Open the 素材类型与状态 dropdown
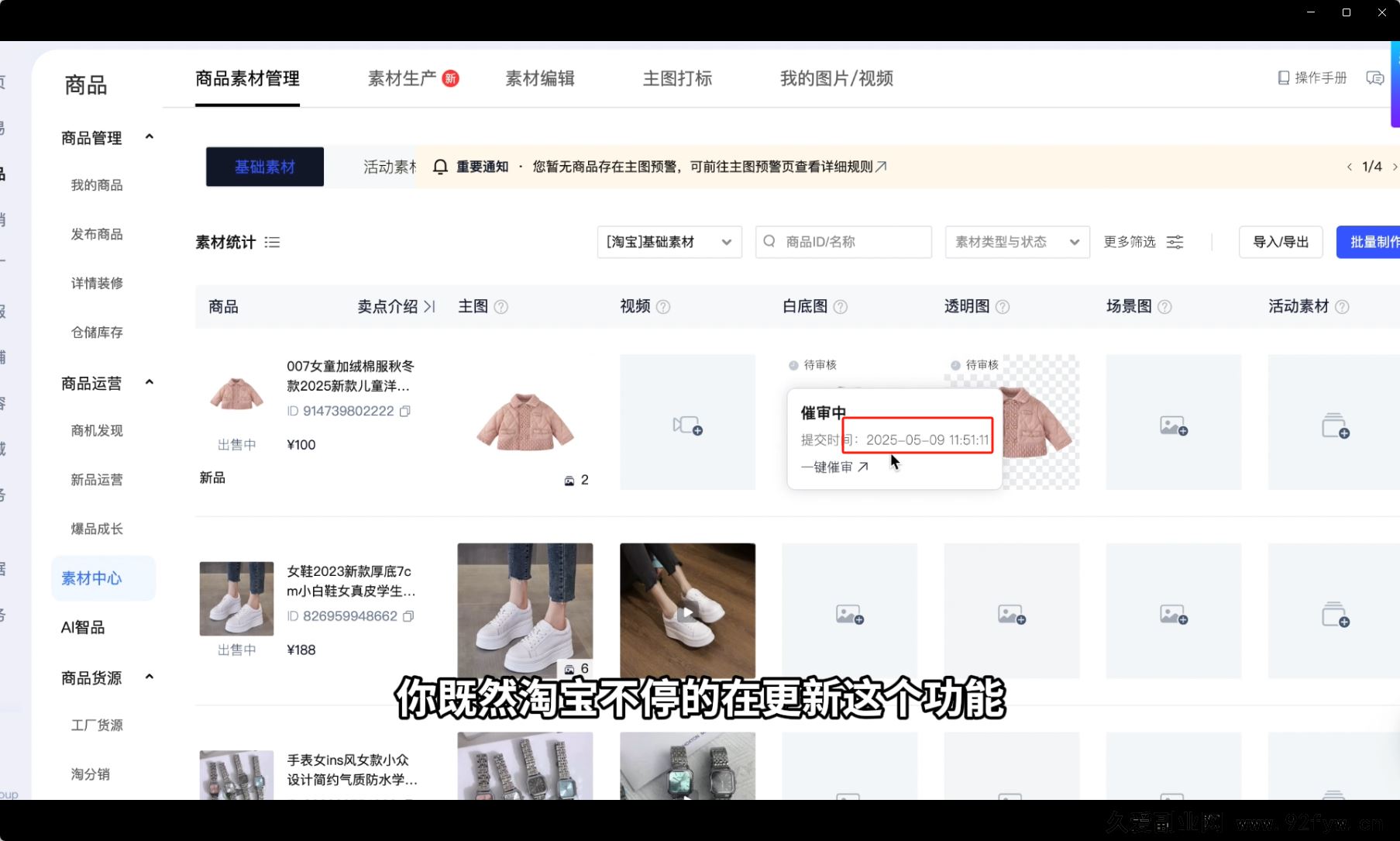The width and height of the screenshot is (1400, 841). (x=1016, y=242)
